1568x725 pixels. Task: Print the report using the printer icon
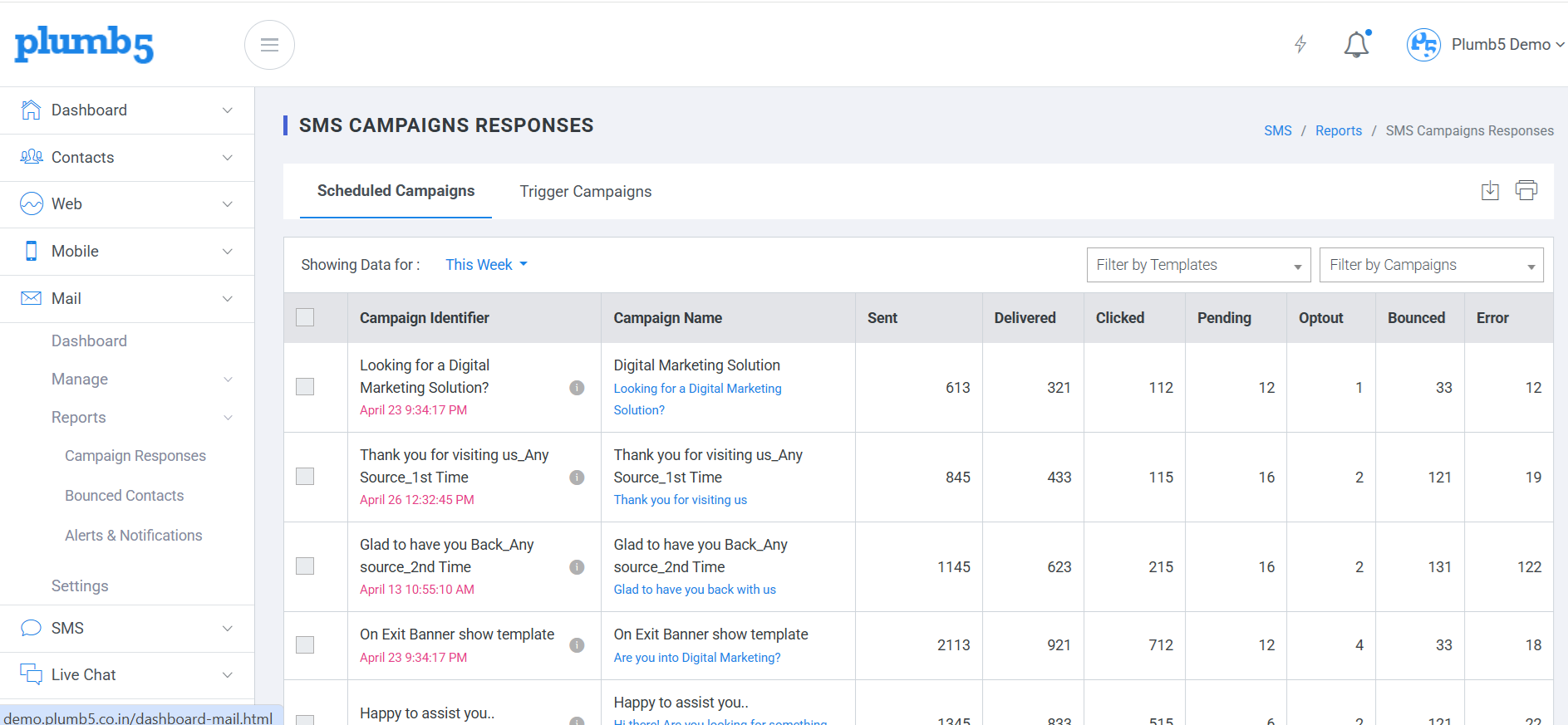point(1526,190)
